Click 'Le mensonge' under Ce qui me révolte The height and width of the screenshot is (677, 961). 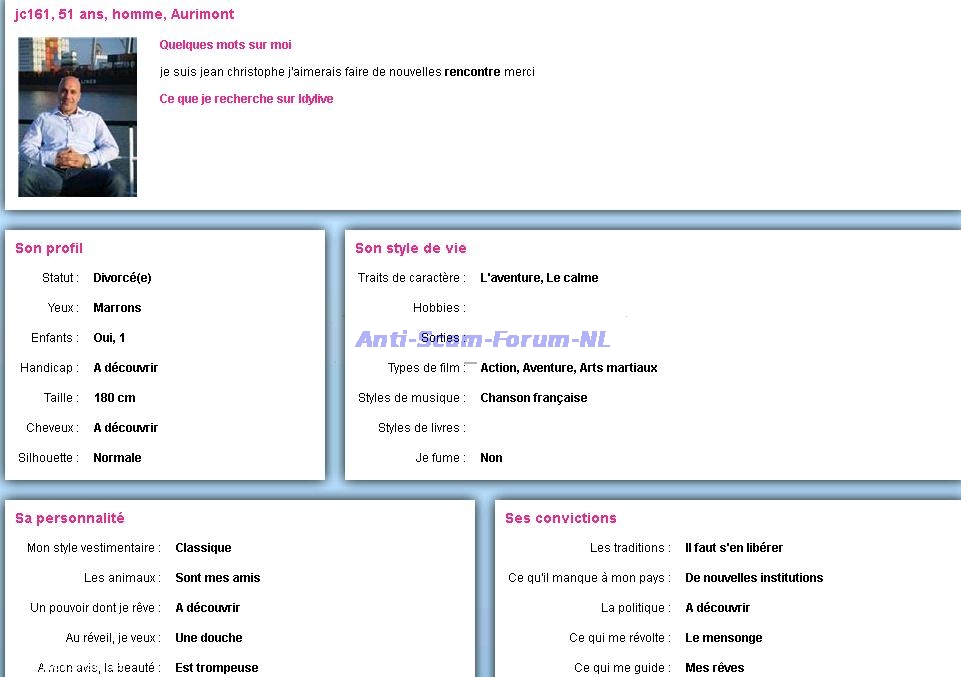(x=723, y=638)
